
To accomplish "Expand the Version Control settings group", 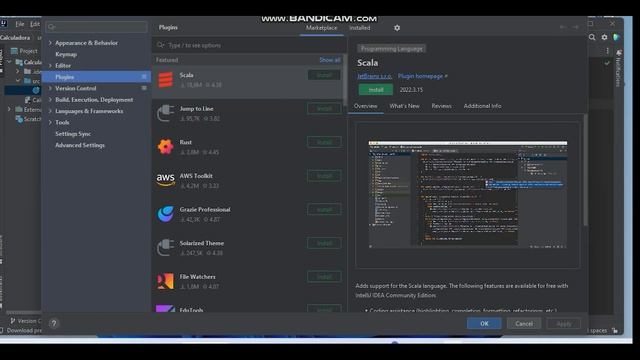I will click(x=50, y=88).
